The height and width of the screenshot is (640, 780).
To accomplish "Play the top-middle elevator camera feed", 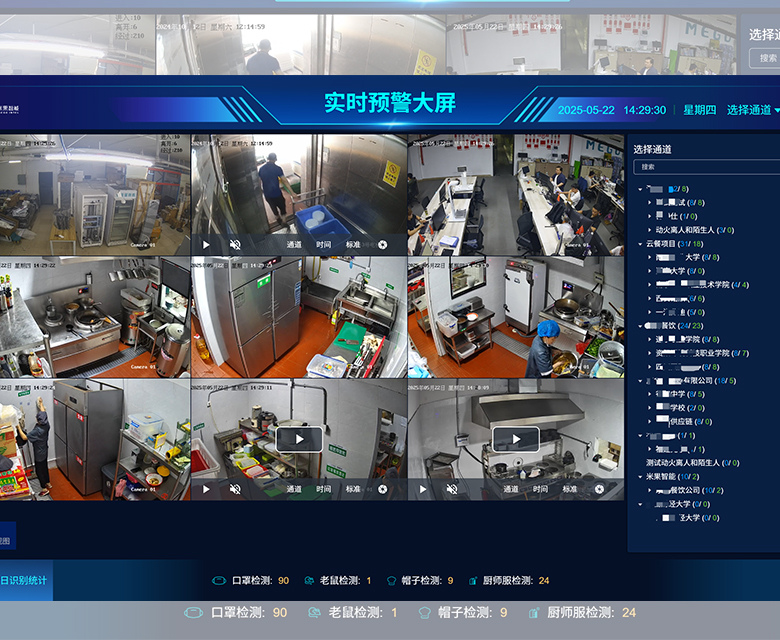I will click(x=206, y=244).
